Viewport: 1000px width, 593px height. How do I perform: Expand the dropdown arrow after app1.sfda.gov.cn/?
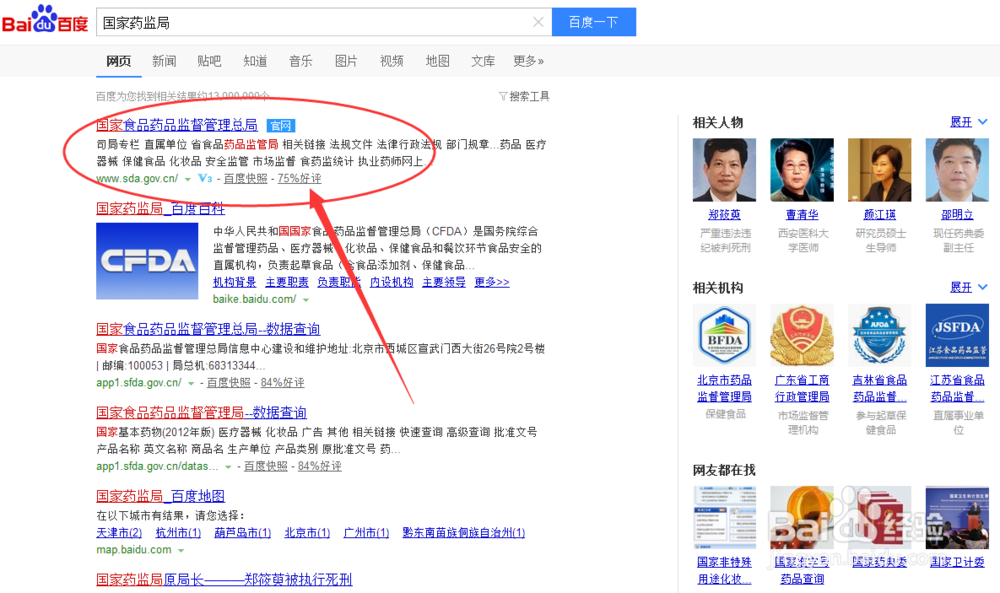191,383
